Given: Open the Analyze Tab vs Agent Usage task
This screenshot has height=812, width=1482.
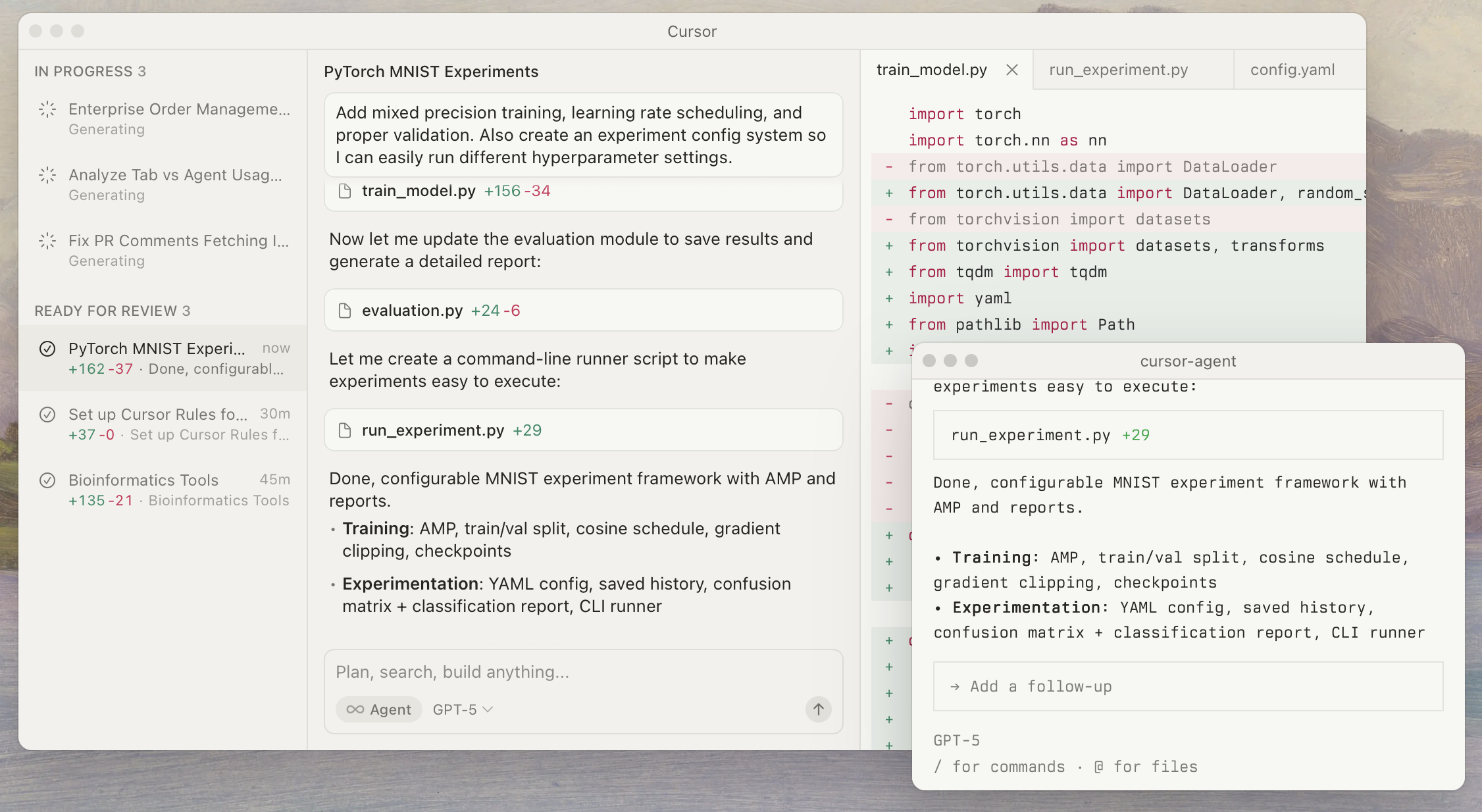Looking at the screenshot, I should pos(163,184).
